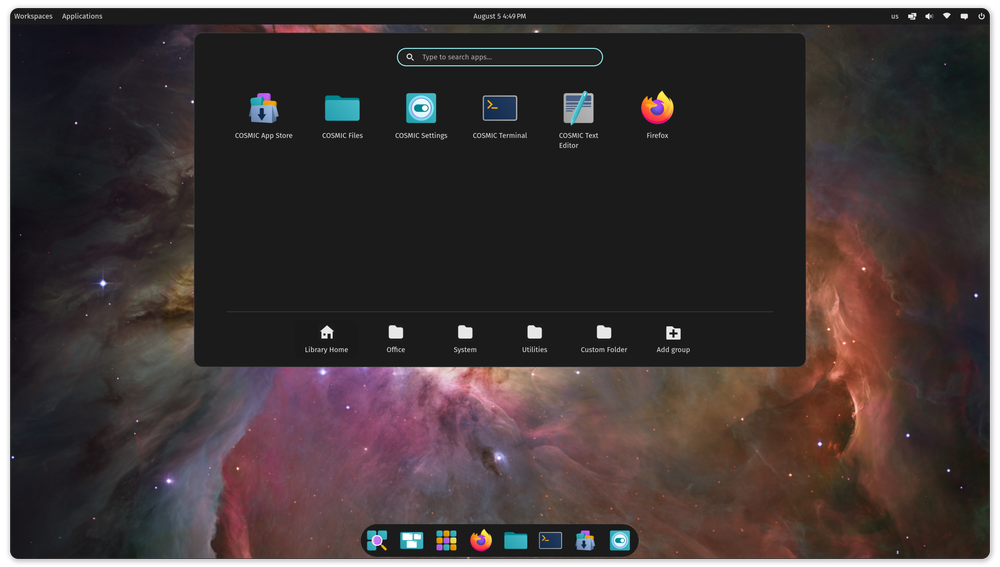Viewport: 1000px width, 567px height.
Task: Launch the Terminal from the dock
Action: coord(550,541)
